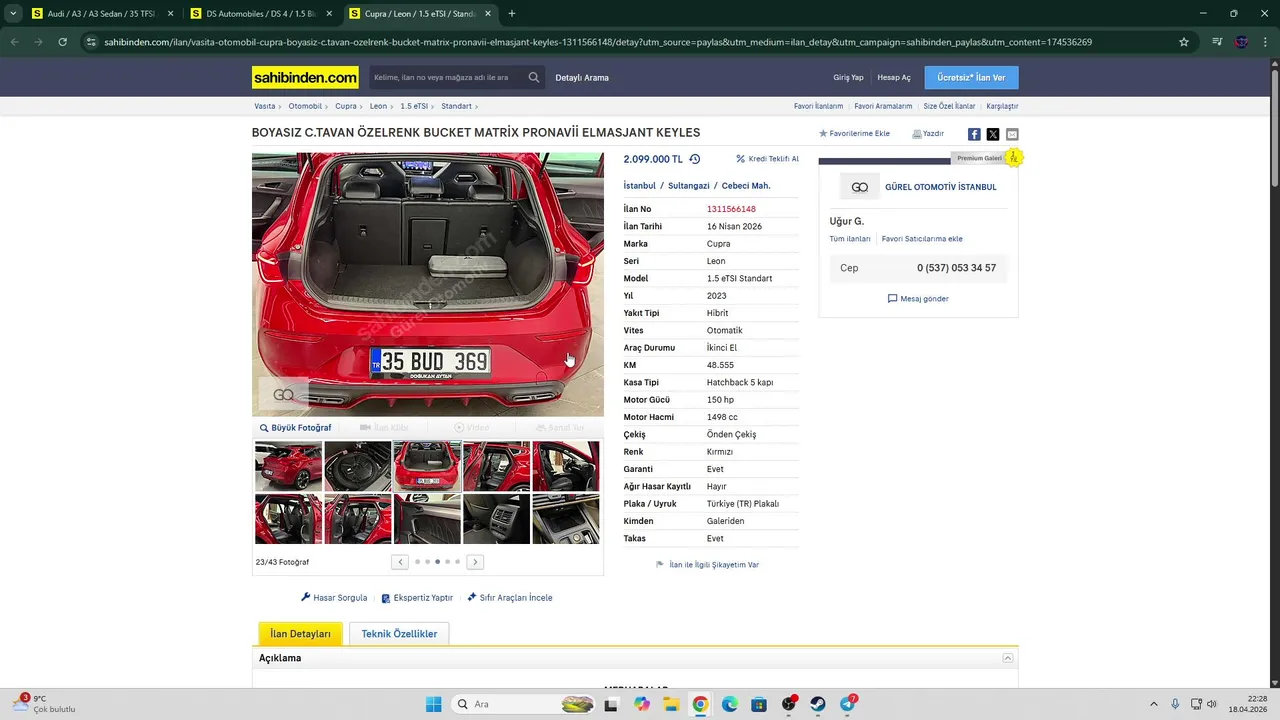Bookmark this page with star icon
The height and width of the screenshot is (720, 1280).
pyautogui.click(x=1184, y=42)
